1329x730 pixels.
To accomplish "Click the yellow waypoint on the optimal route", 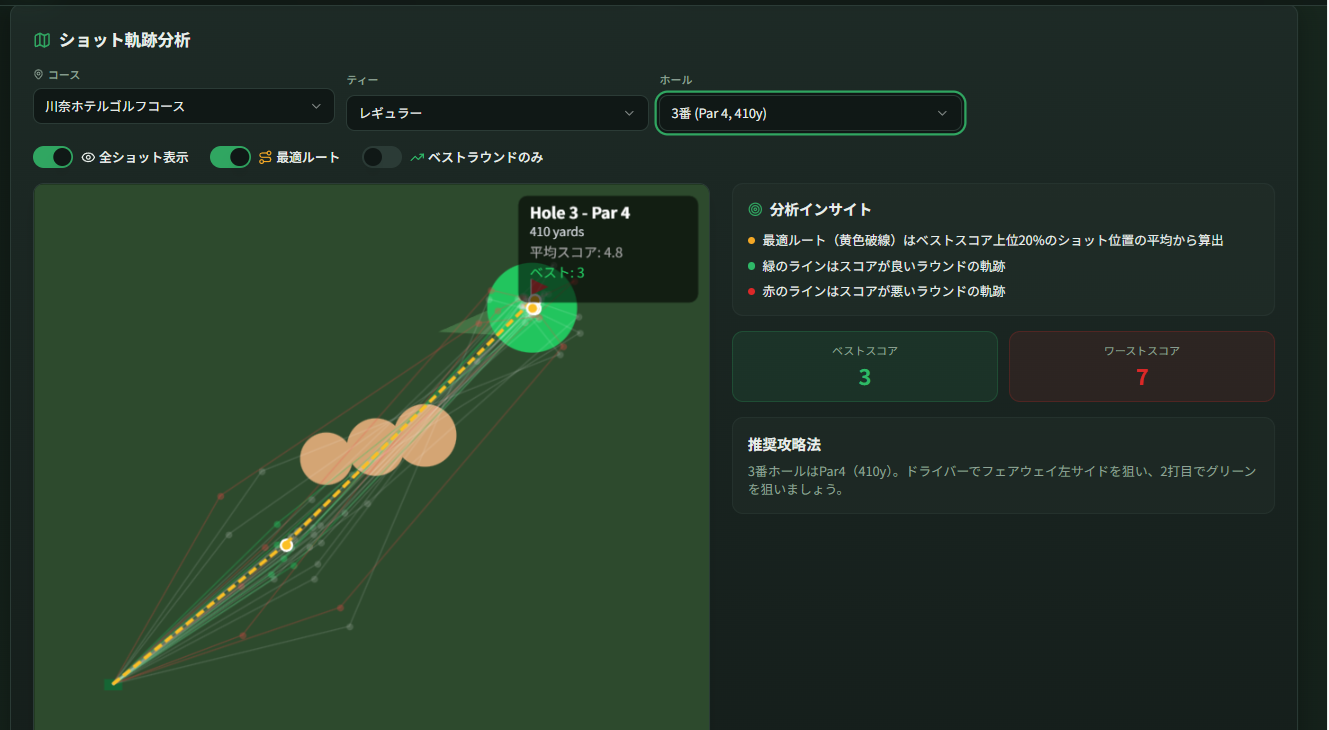I will [287, 545].
